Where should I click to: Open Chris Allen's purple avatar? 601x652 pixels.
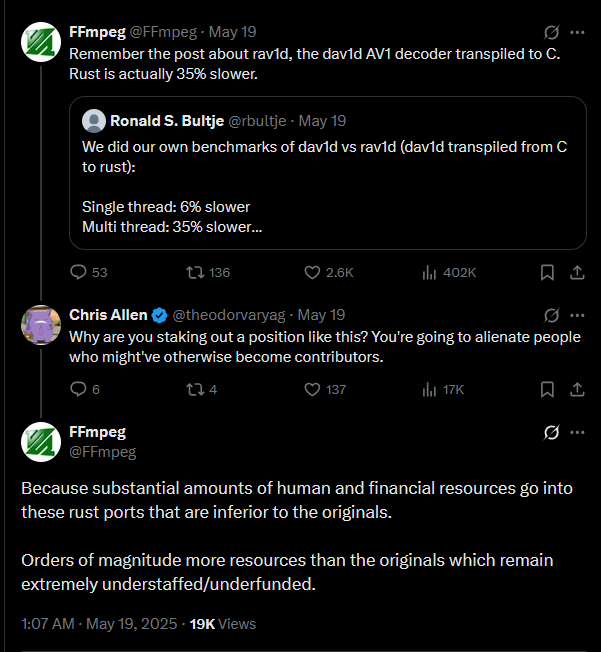[x=41, y=325]
